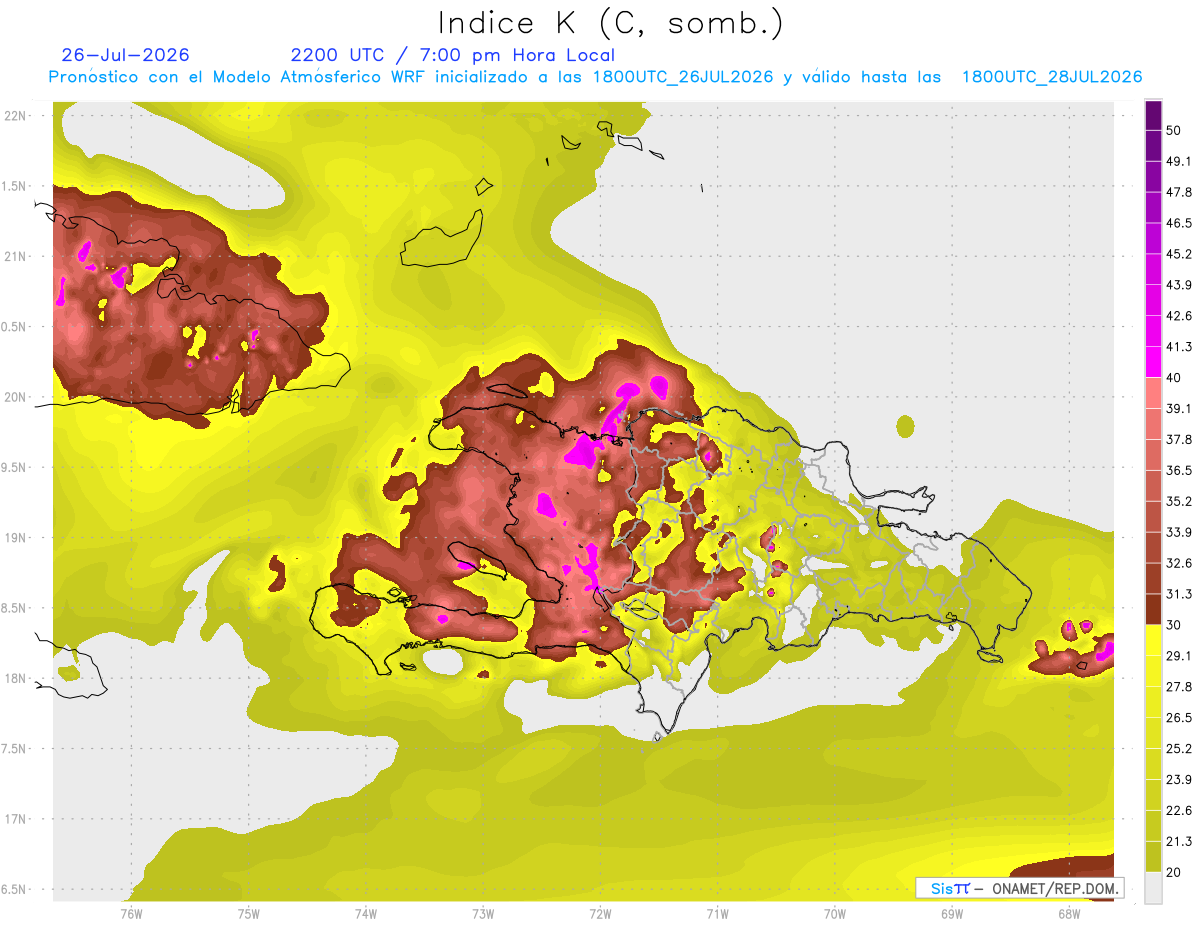This screenshot has width=1200, height=927.
Task: Click the Indice K title text
Action: pos(610,23)
